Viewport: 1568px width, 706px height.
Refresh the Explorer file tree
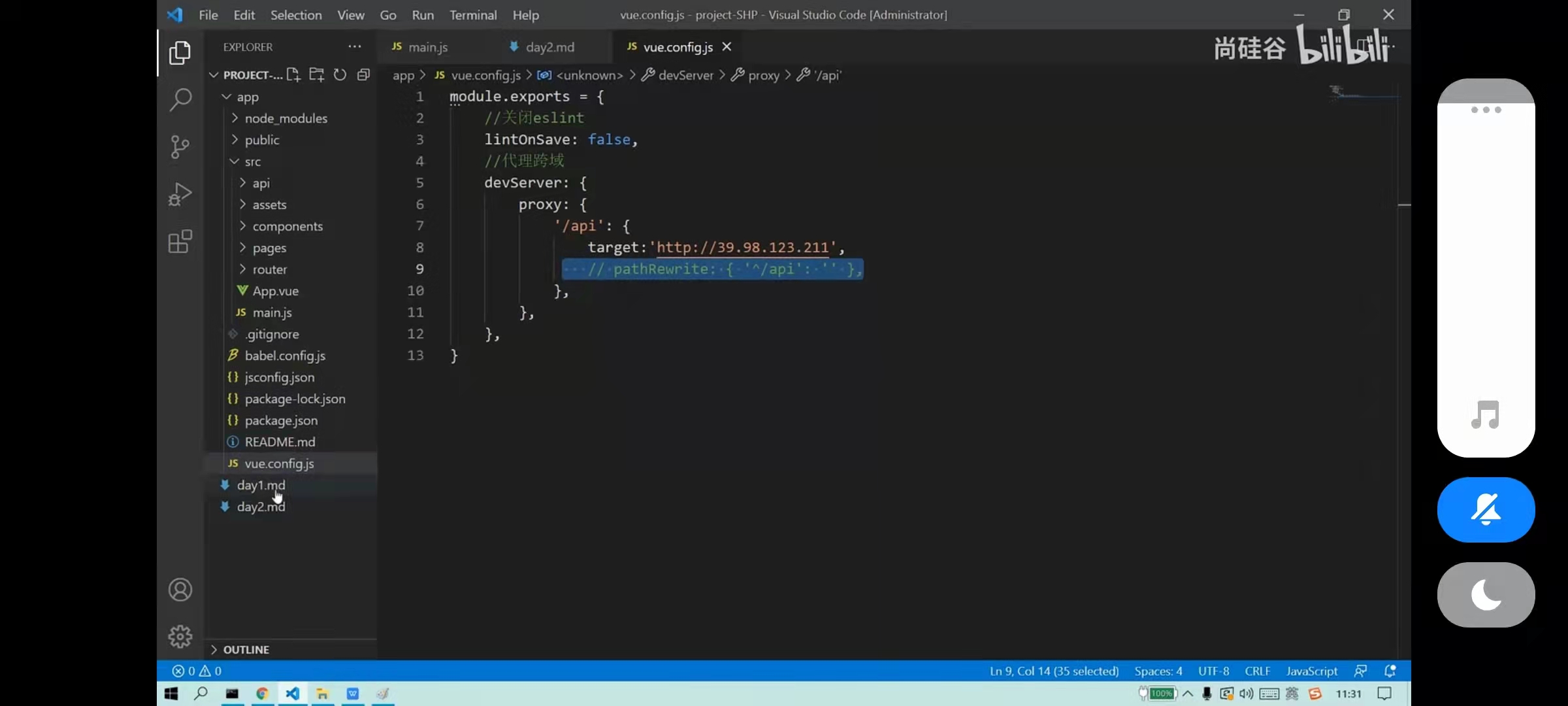click(x=340, y=75)
